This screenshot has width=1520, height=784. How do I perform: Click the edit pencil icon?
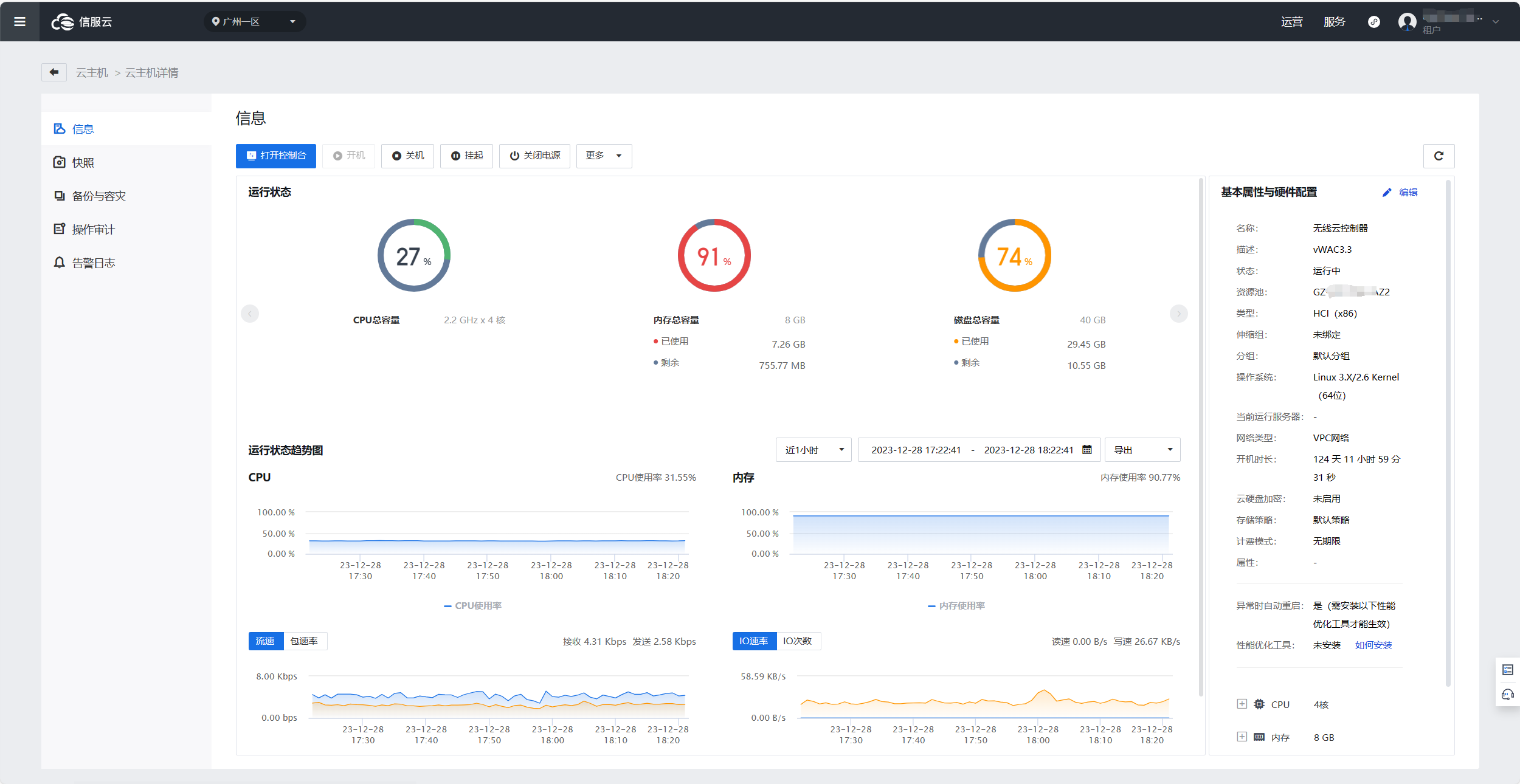pos(1387,193)
